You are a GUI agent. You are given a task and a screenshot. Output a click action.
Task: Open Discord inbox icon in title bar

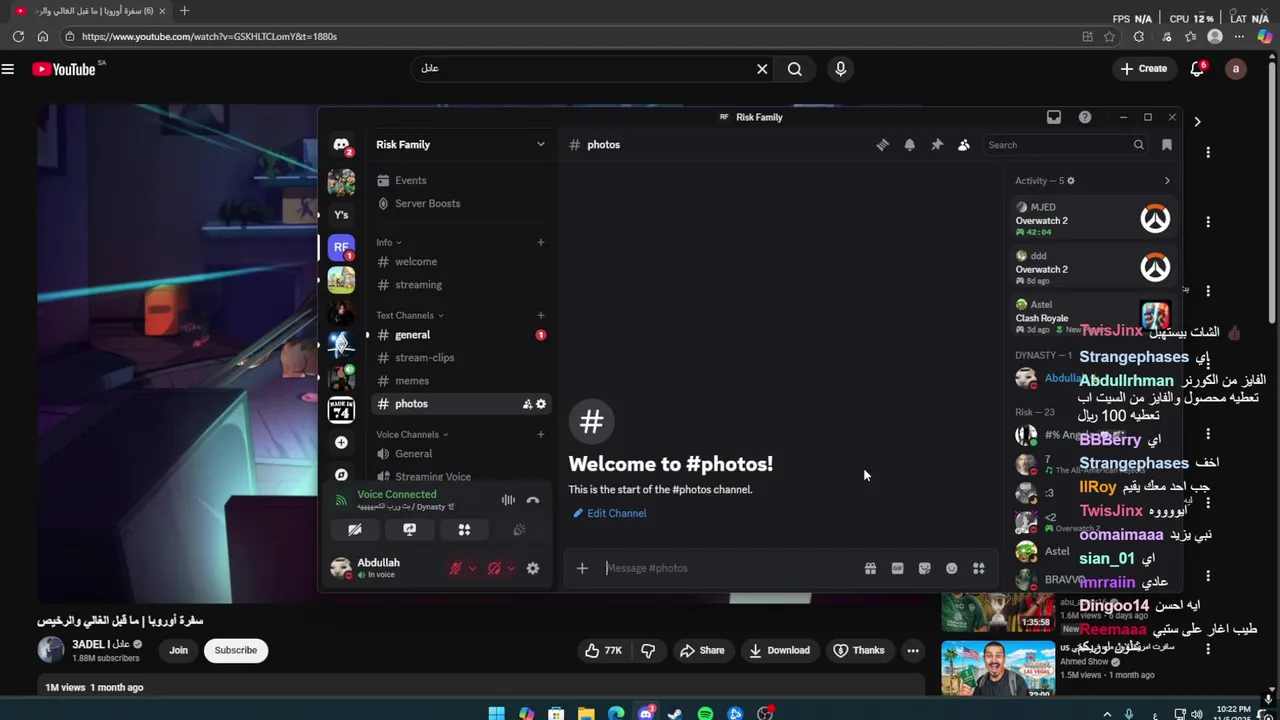(1054, 117)
